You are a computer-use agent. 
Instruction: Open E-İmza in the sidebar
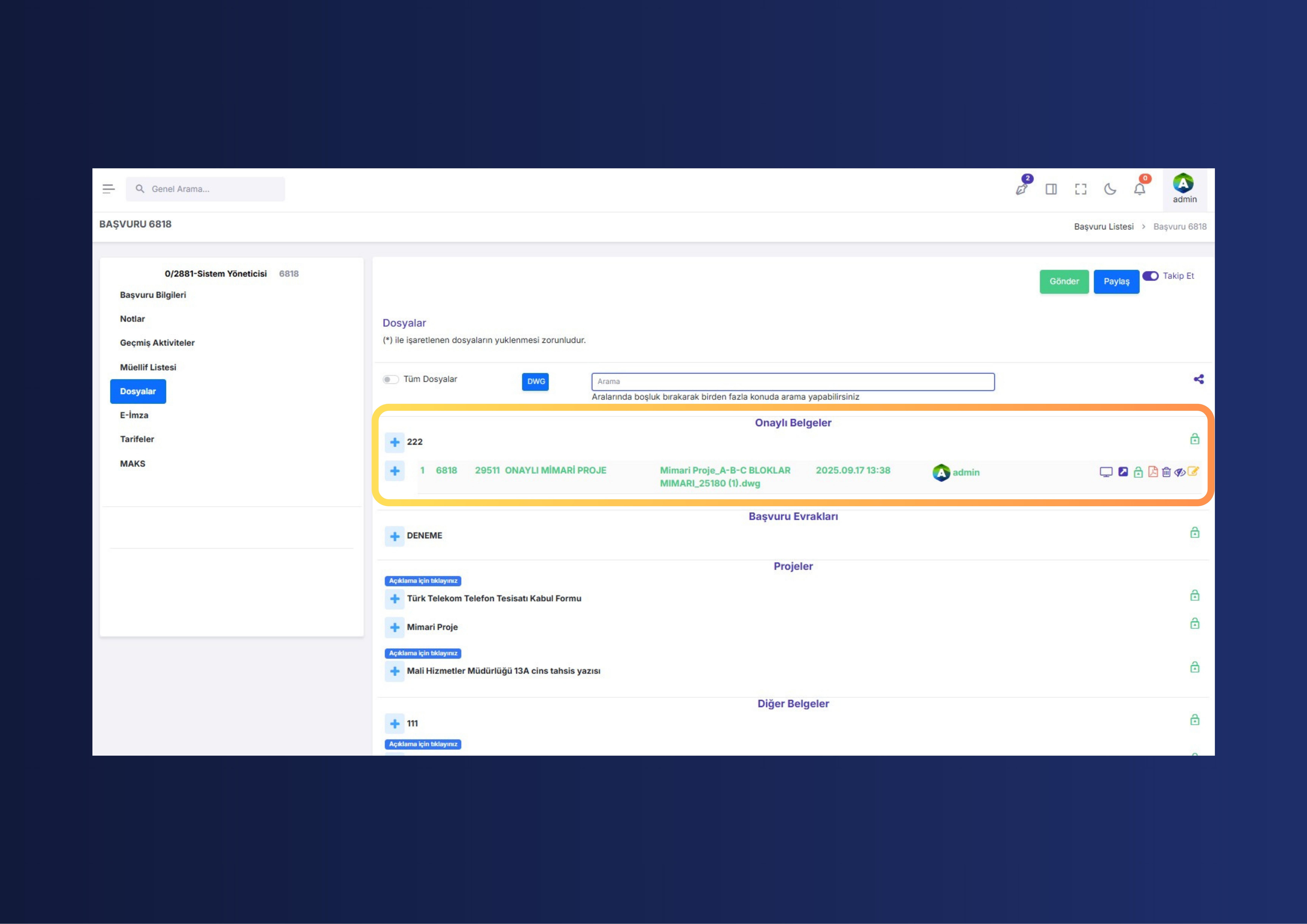[134, 415]
